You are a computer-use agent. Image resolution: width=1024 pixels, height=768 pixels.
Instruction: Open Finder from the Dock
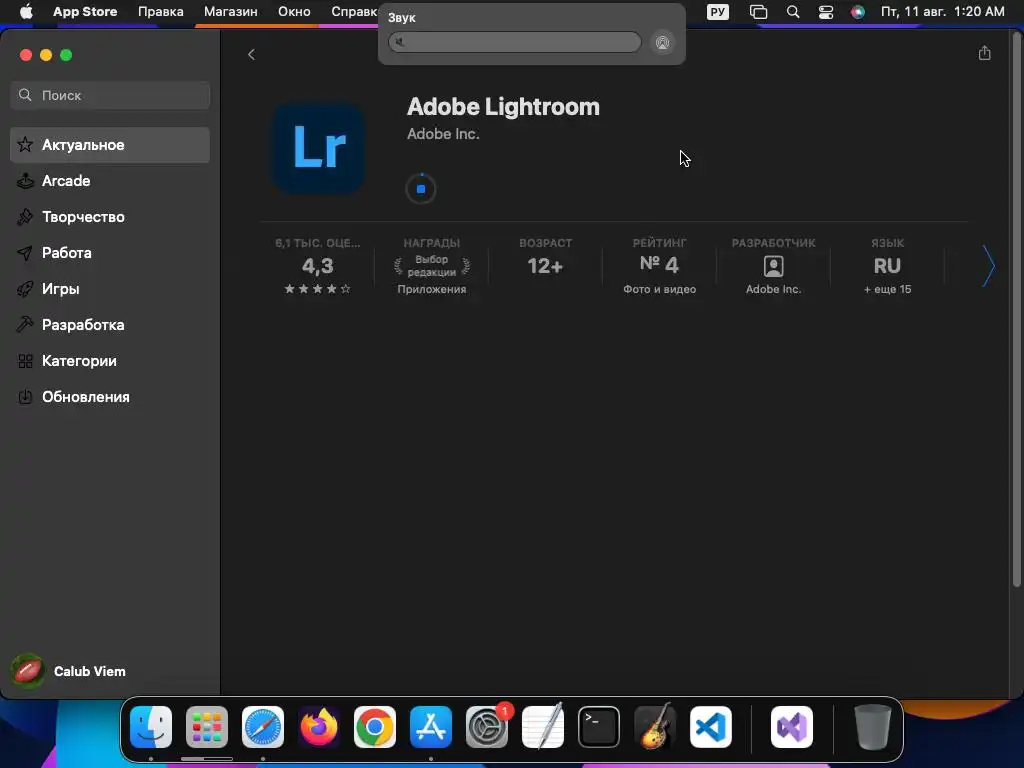[151, 727]
